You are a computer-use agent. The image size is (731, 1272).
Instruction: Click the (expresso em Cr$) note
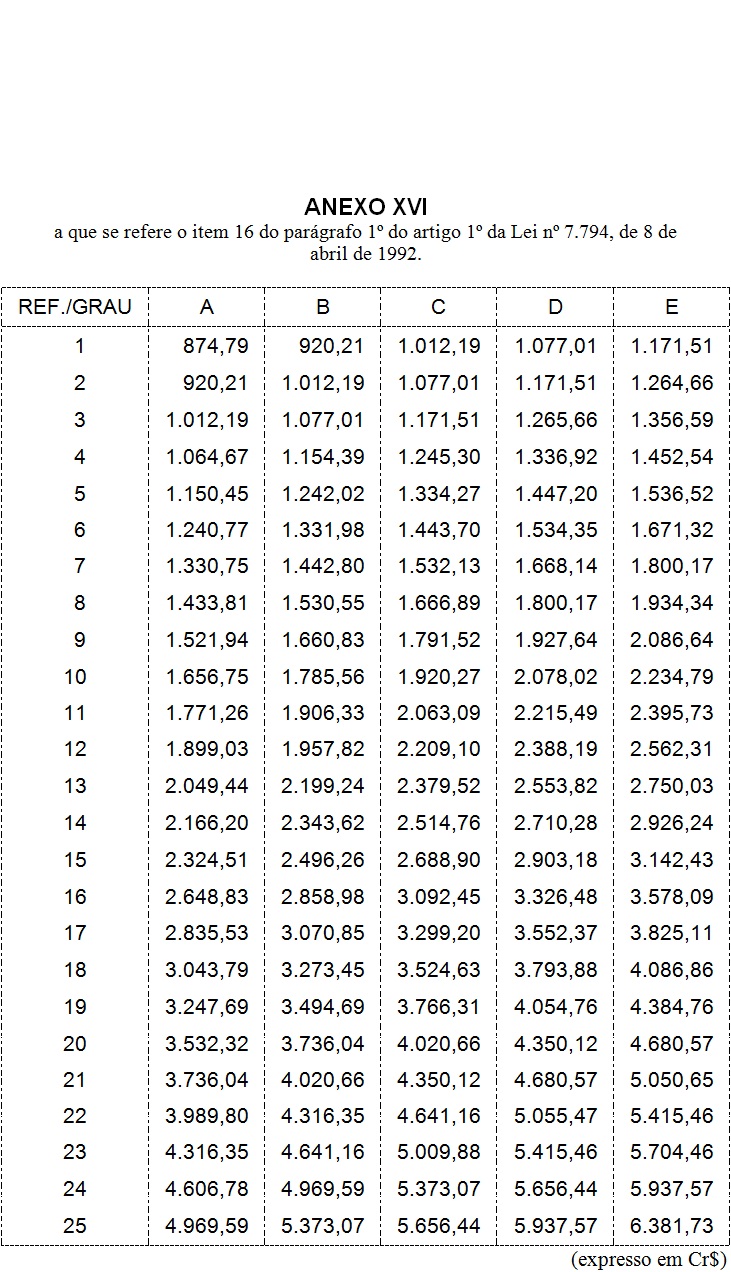(649, 1258)
